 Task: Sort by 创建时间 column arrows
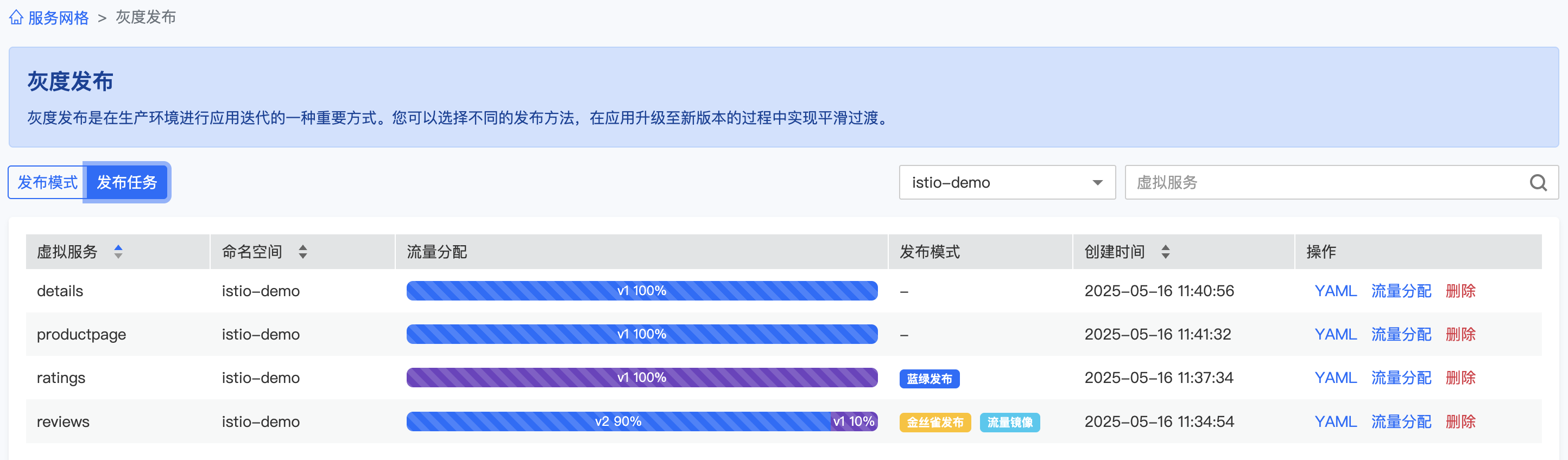(1165, 251)
